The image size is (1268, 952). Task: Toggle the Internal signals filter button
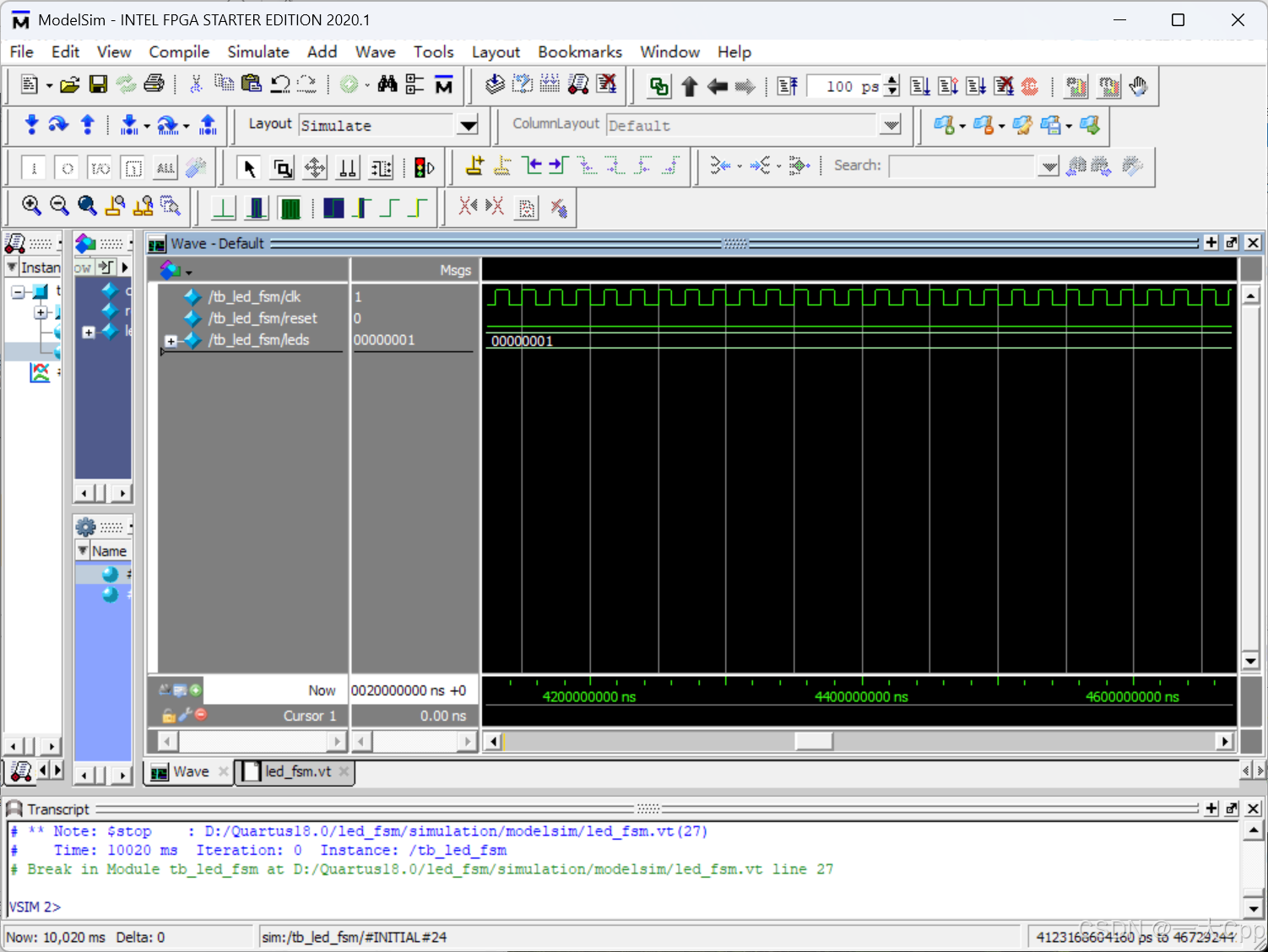[133, 168]
